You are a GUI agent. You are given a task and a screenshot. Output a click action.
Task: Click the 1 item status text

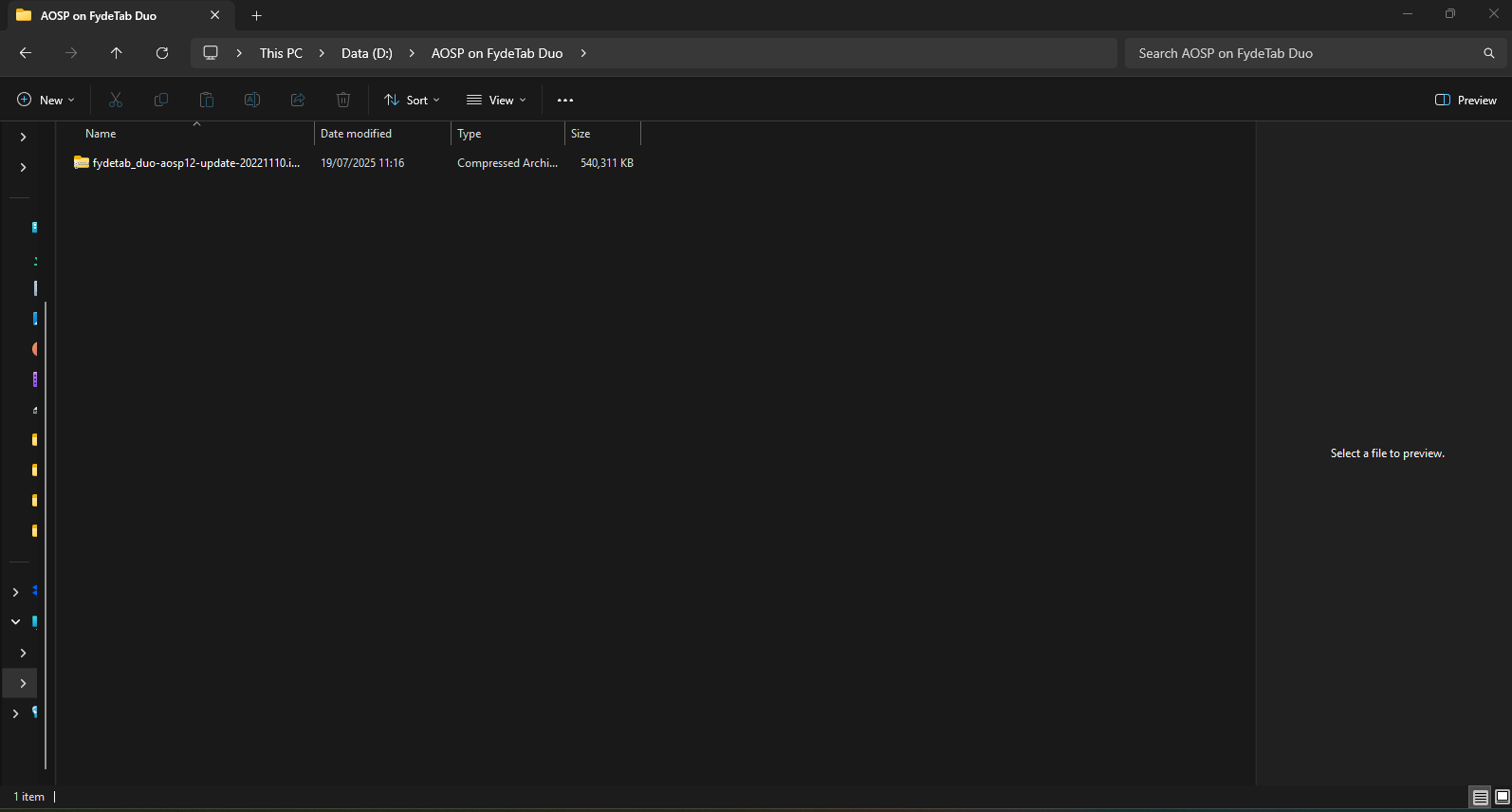click(29, 797)
